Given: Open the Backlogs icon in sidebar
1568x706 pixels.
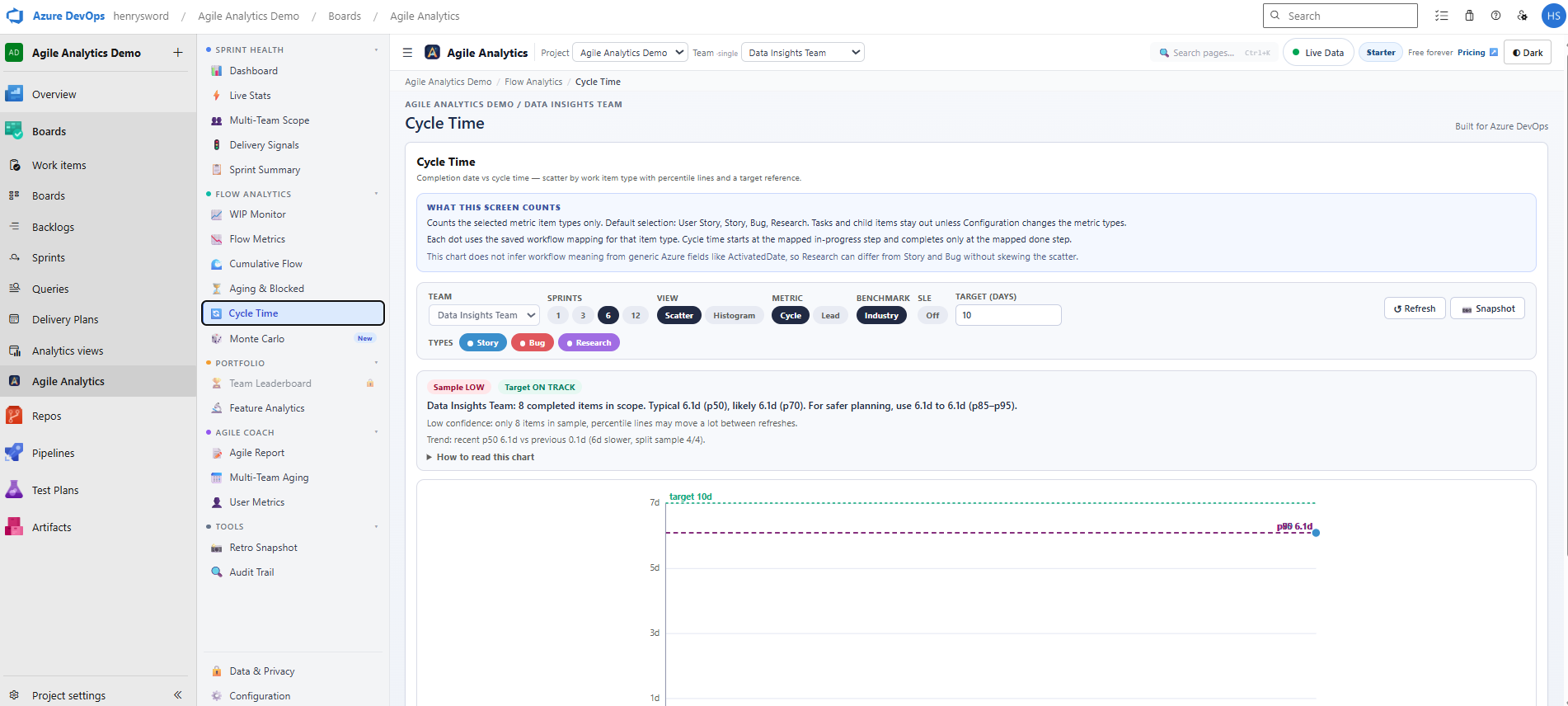Looking at the screenshot, I should tap(14, 227).
